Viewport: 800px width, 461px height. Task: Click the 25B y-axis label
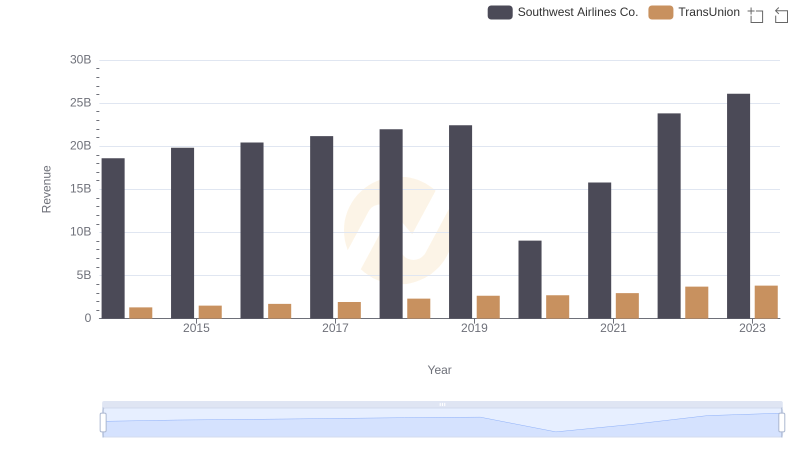[81, 103]
